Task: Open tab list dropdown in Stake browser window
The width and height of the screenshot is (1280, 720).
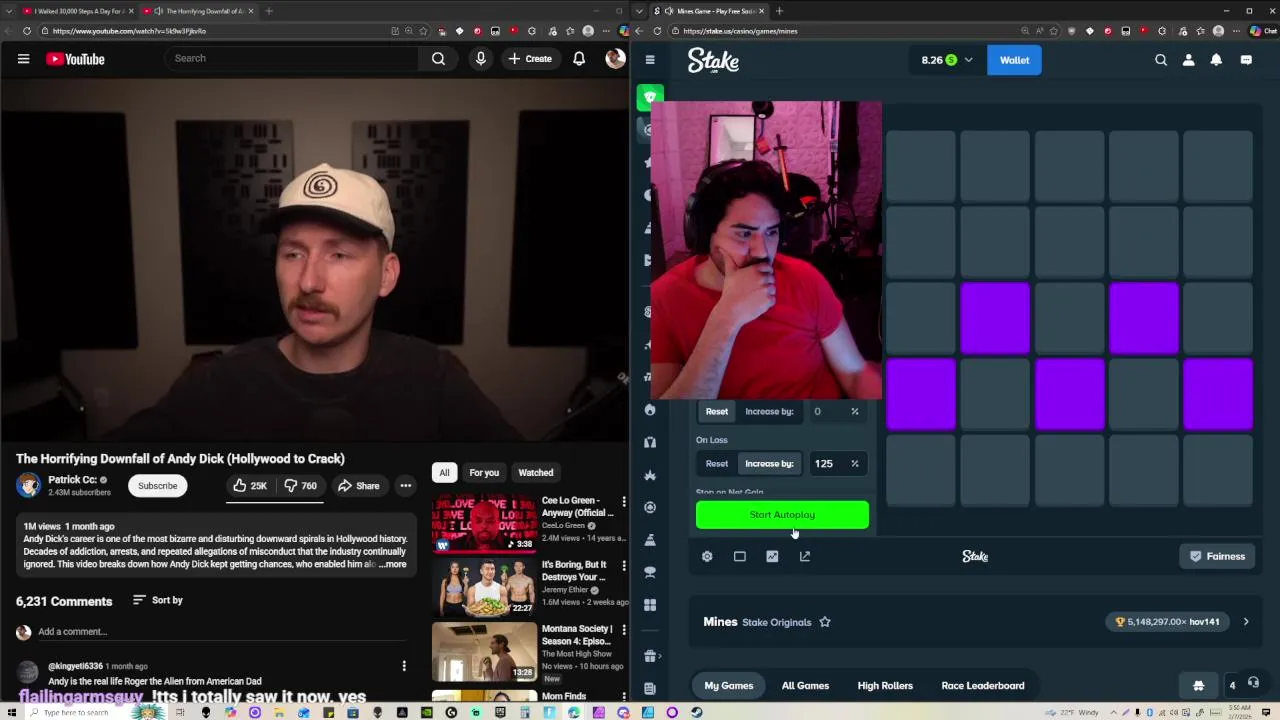Action: coord(640,11)
